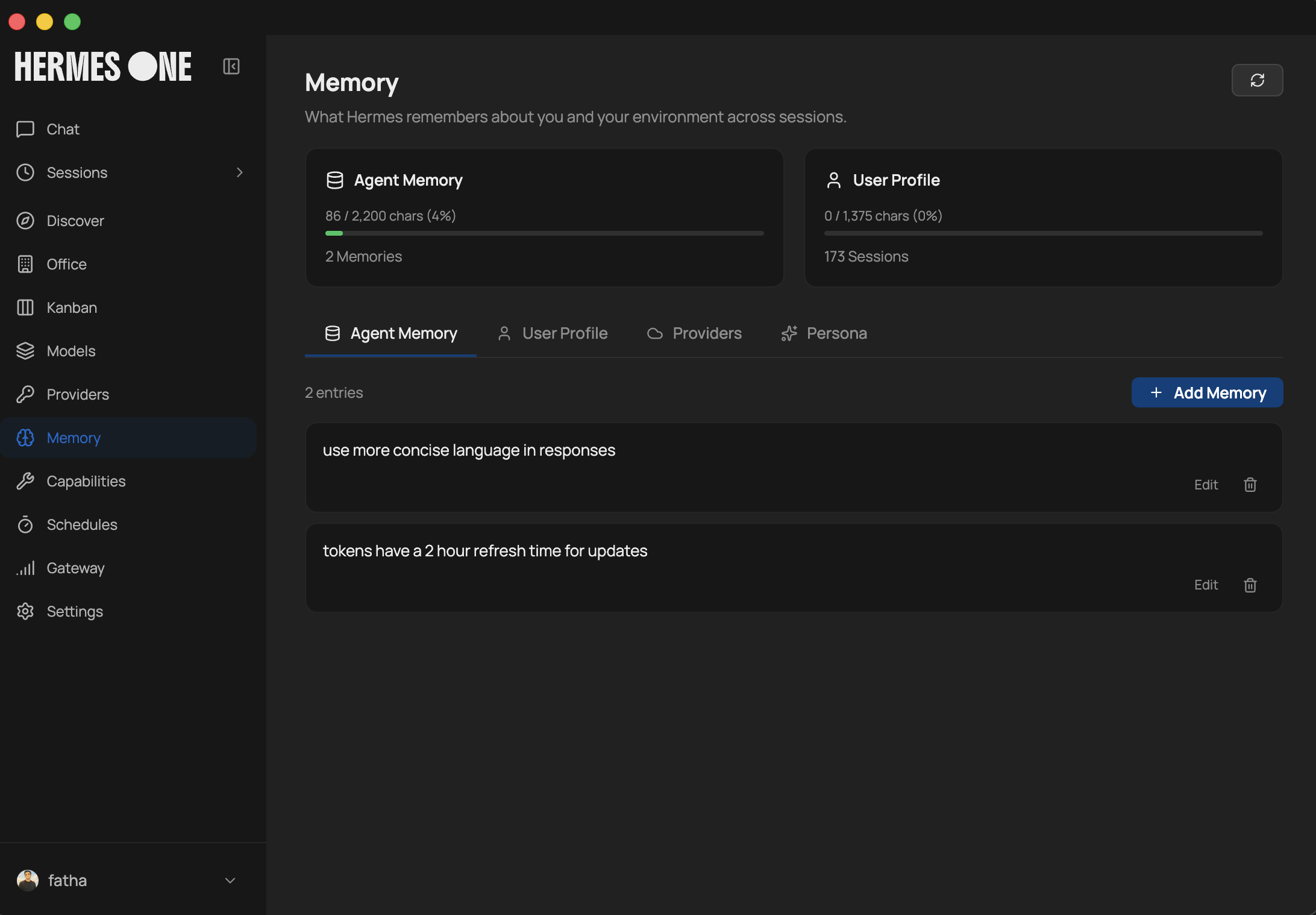The width and height of the screenshot is (1316, 915).
Task: Click the 'What Hermes remembers' description text
Action: [575, 117]
